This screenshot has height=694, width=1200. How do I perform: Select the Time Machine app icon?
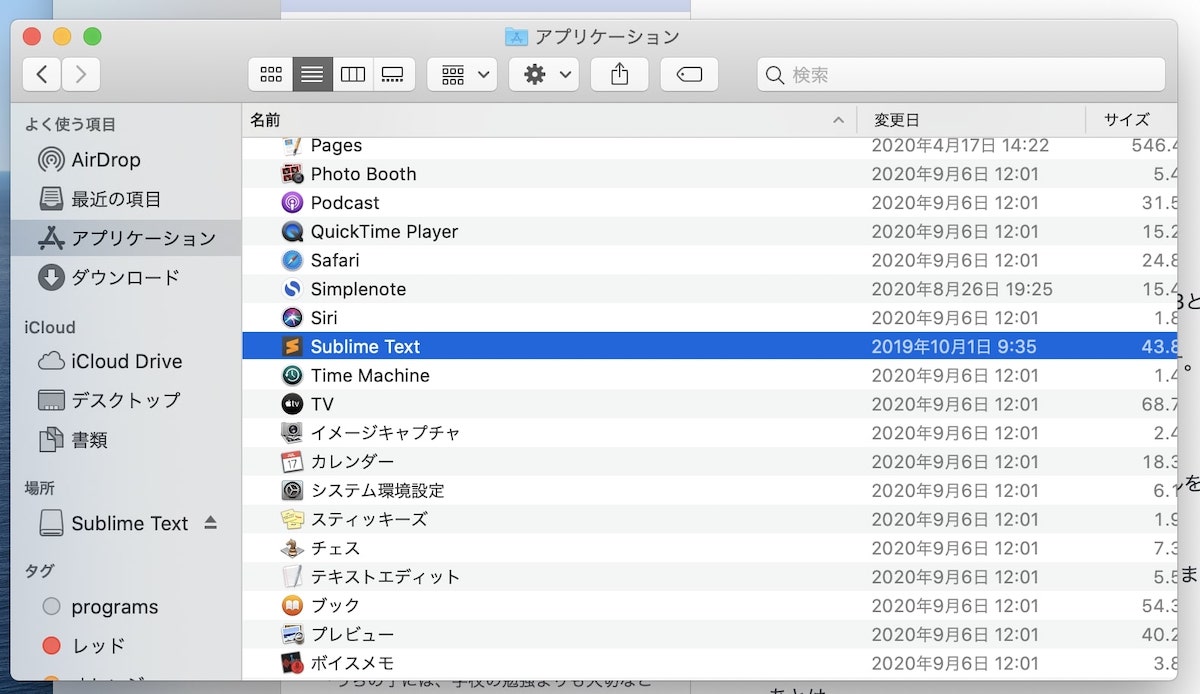[292, 376]
